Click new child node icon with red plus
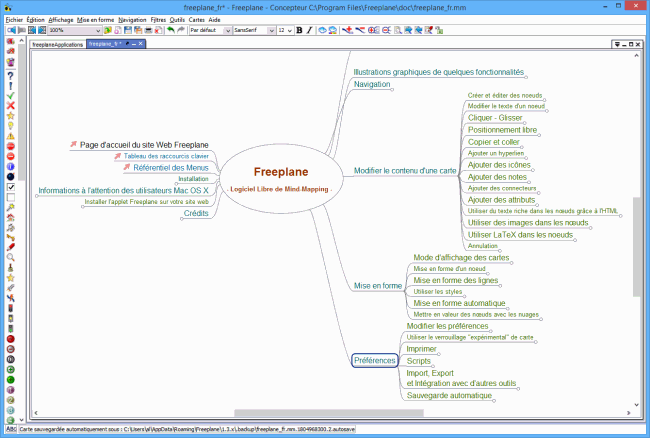The image size is (650, 438). click(347, 30)
